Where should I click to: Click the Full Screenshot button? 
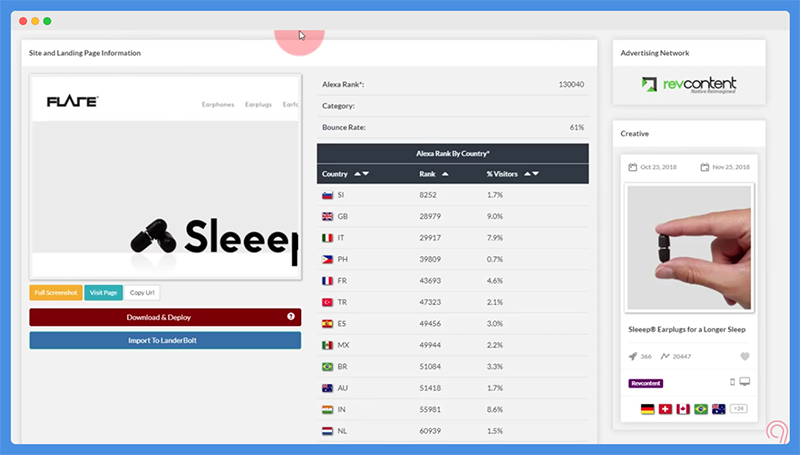pyautogui.click(x=56, y=293)
